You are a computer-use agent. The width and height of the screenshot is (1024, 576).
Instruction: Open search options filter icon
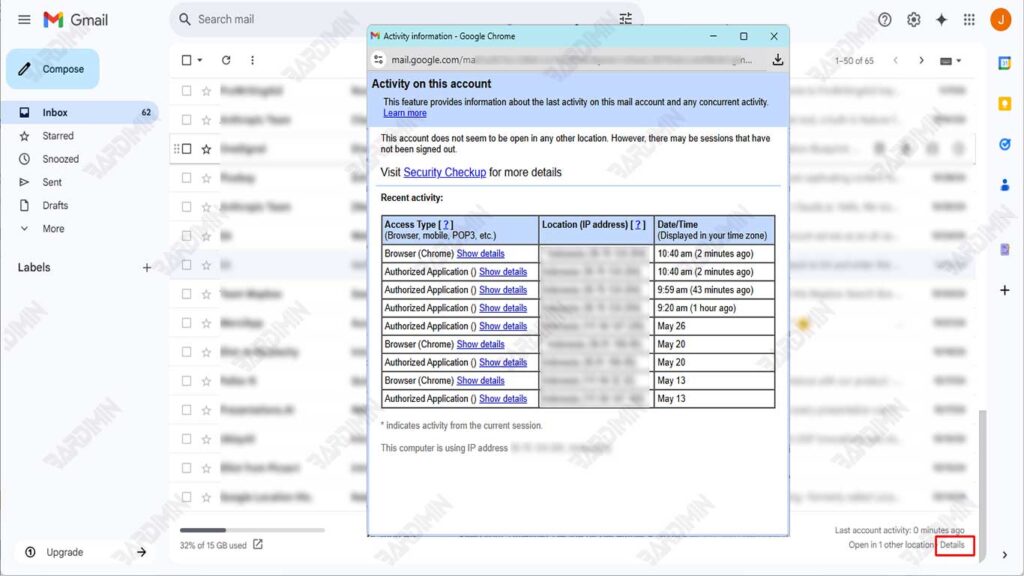[626, 19]
